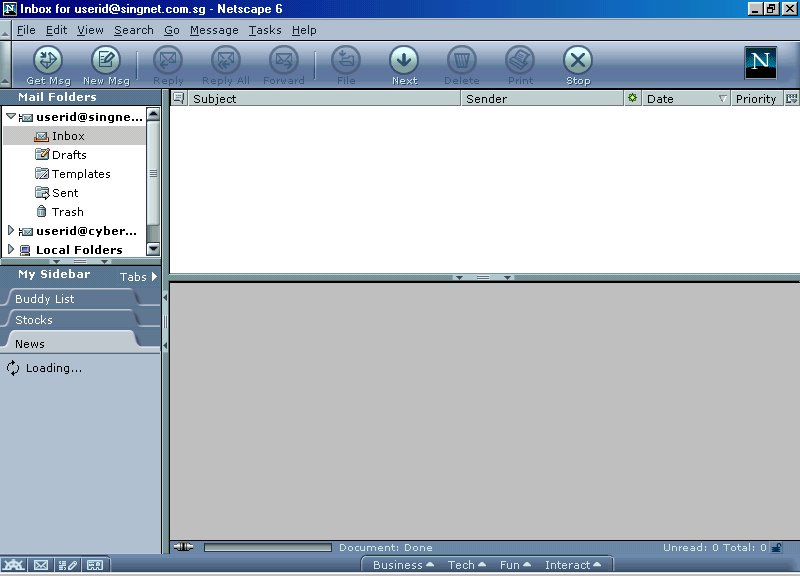The height and width of the screenshot is (576, 800).
Task: Click the Drafts folder icon
Action: [x=42, y=154]
